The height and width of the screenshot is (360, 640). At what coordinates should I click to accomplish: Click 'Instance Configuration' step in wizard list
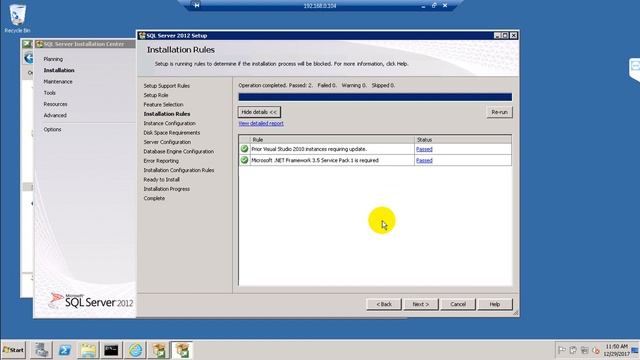[x=169, y=123]
